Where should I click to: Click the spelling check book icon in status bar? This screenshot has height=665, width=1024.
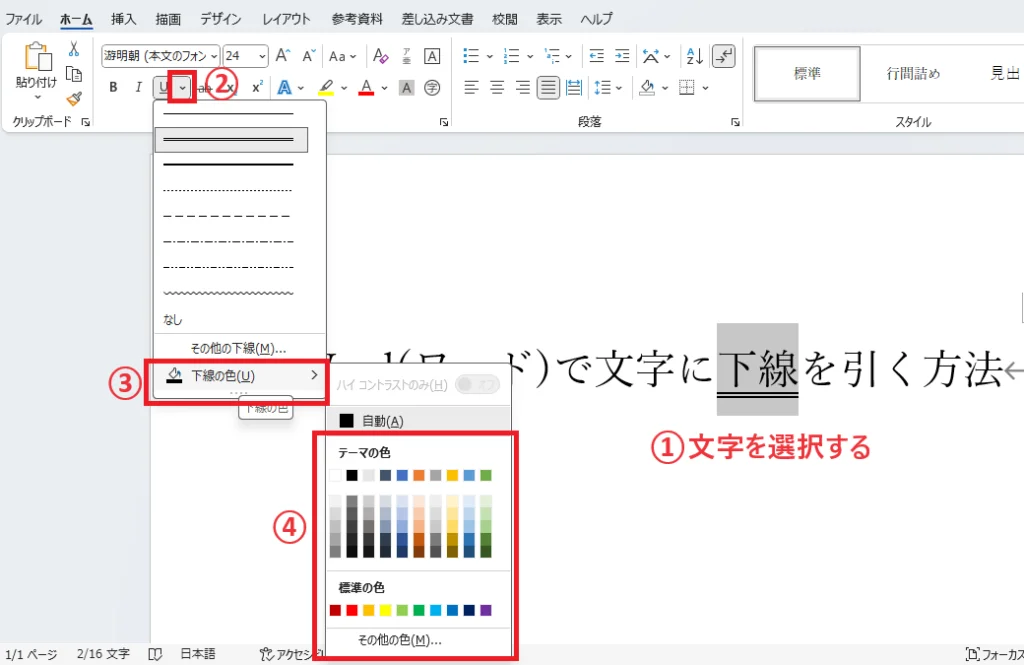pos(155,654)
